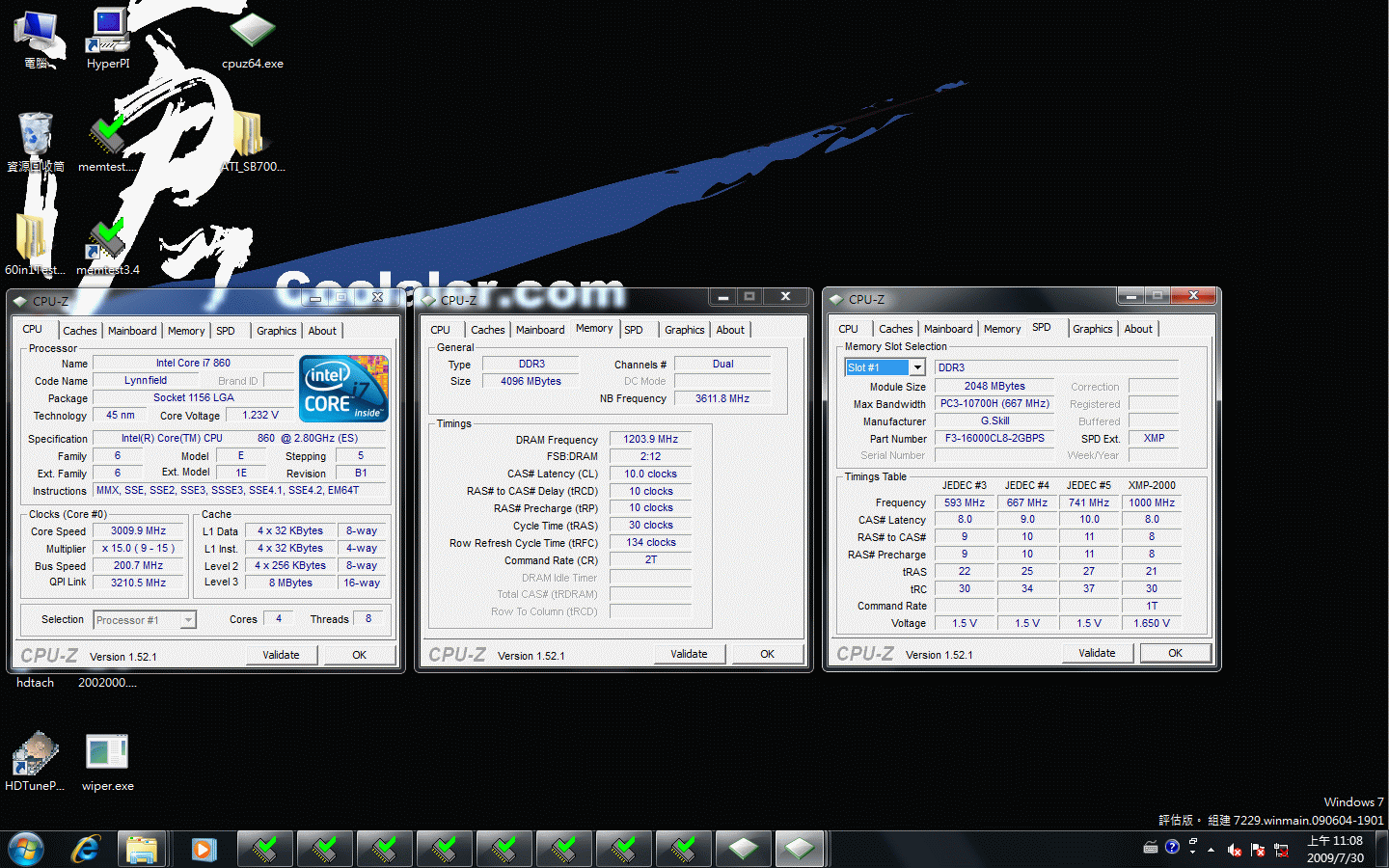This screenshot has width=1389, height=868.
Task: Click the Multiplier value x 15.0 (9 - 15)
Action: click(138, 549)
